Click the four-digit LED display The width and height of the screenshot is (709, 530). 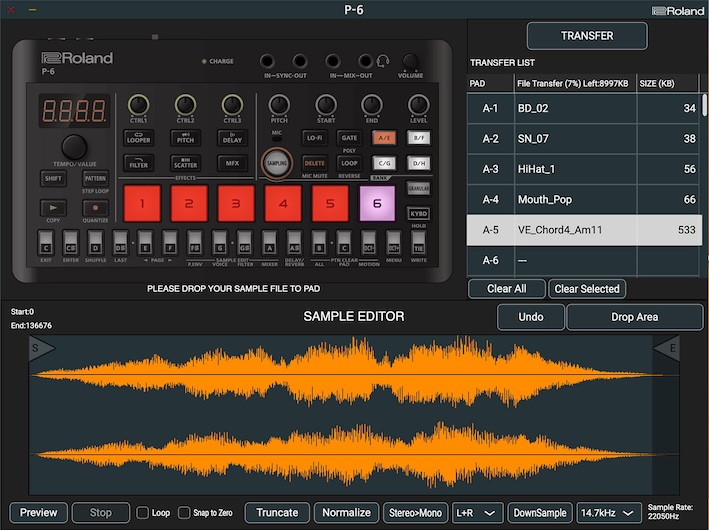coord(74,111)
